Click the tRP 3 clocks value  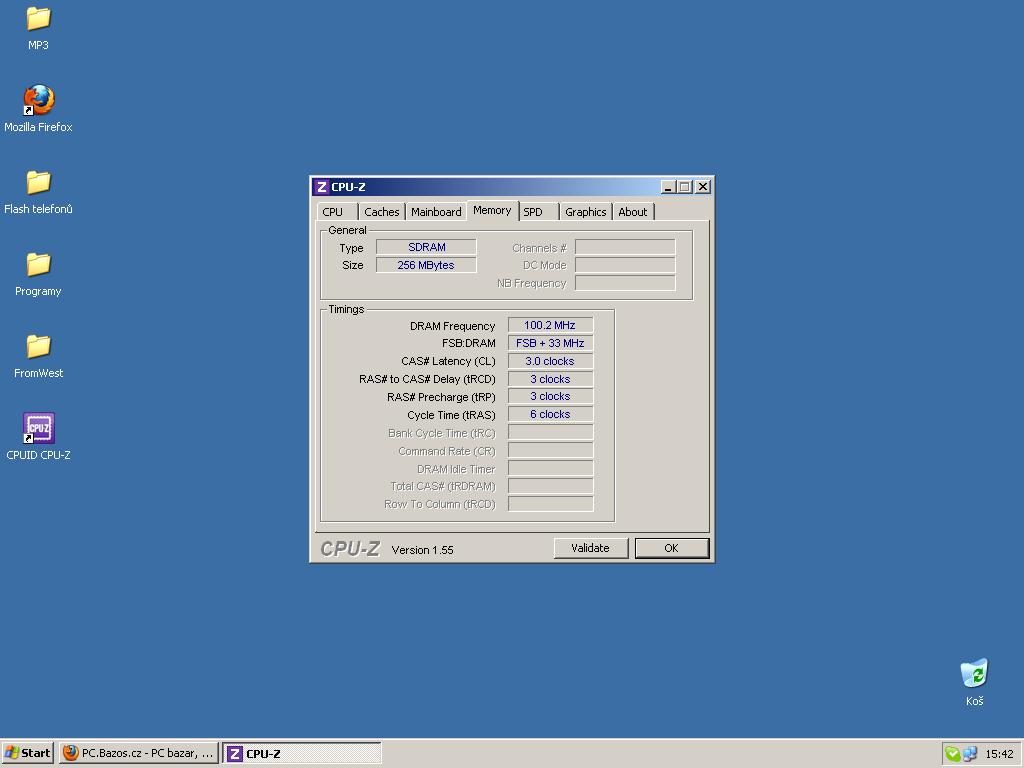[x=551, y=396]
